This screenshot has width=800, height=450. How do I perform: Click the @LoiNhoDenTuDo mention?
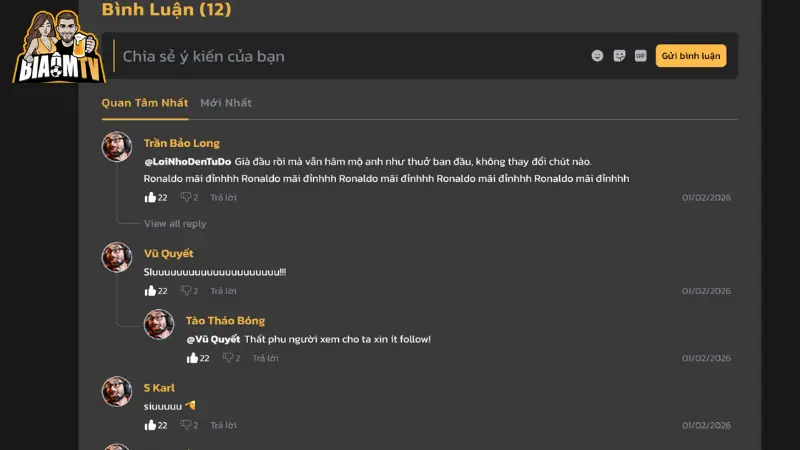pyautogui.click(x=188, y=161)
